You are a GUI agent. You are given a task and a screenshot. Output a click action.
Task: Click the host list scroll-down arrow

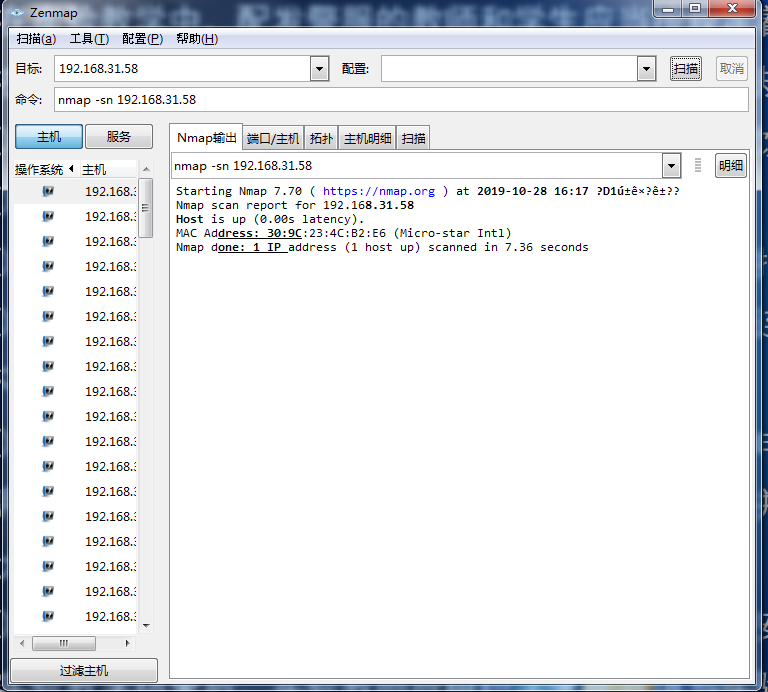(x=146, y=625)
